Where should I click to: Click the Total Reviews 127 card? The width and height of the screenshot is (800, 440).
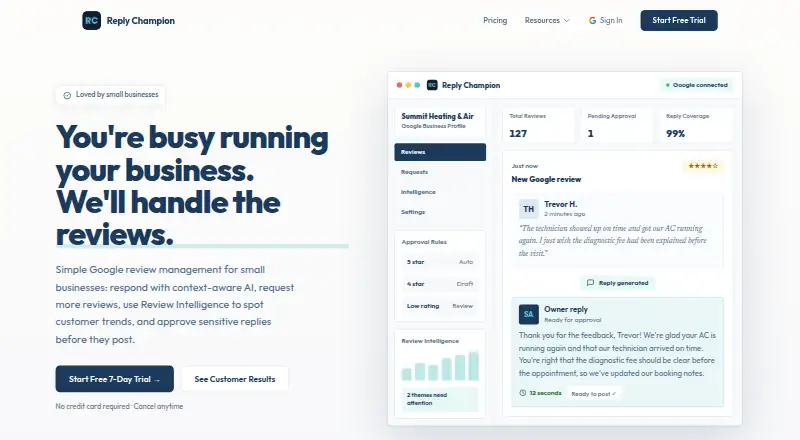(x=538, y=125)
